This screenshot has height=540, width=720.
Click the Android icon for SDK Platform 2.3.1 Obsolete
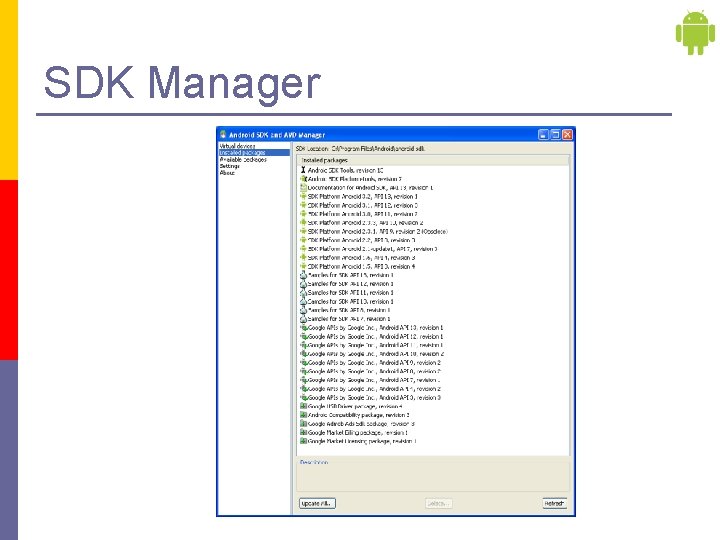pos(303,231)
